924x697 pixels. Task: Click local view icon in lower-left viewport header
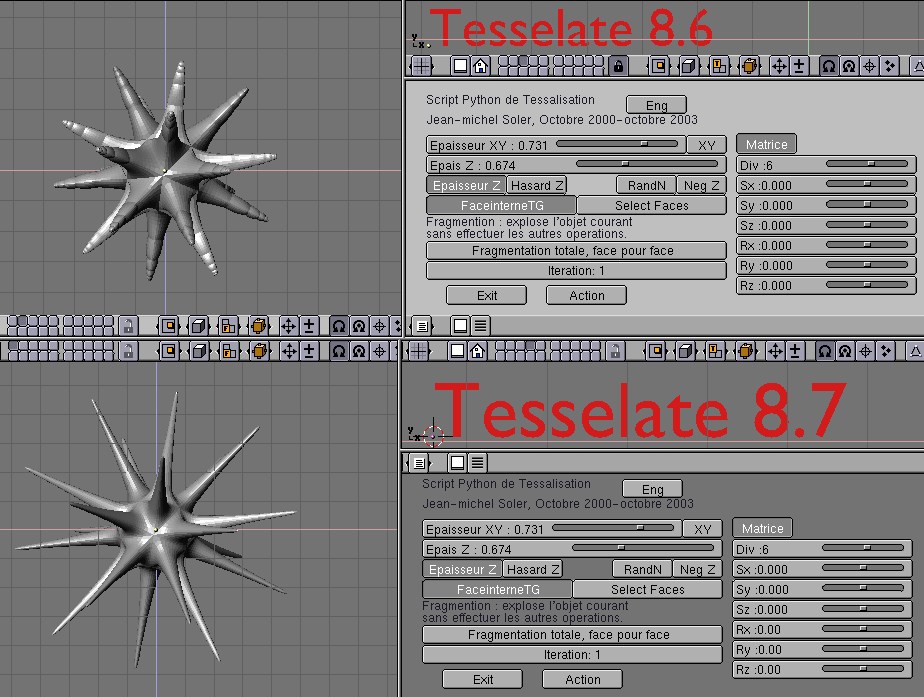[x=169, y=351]
